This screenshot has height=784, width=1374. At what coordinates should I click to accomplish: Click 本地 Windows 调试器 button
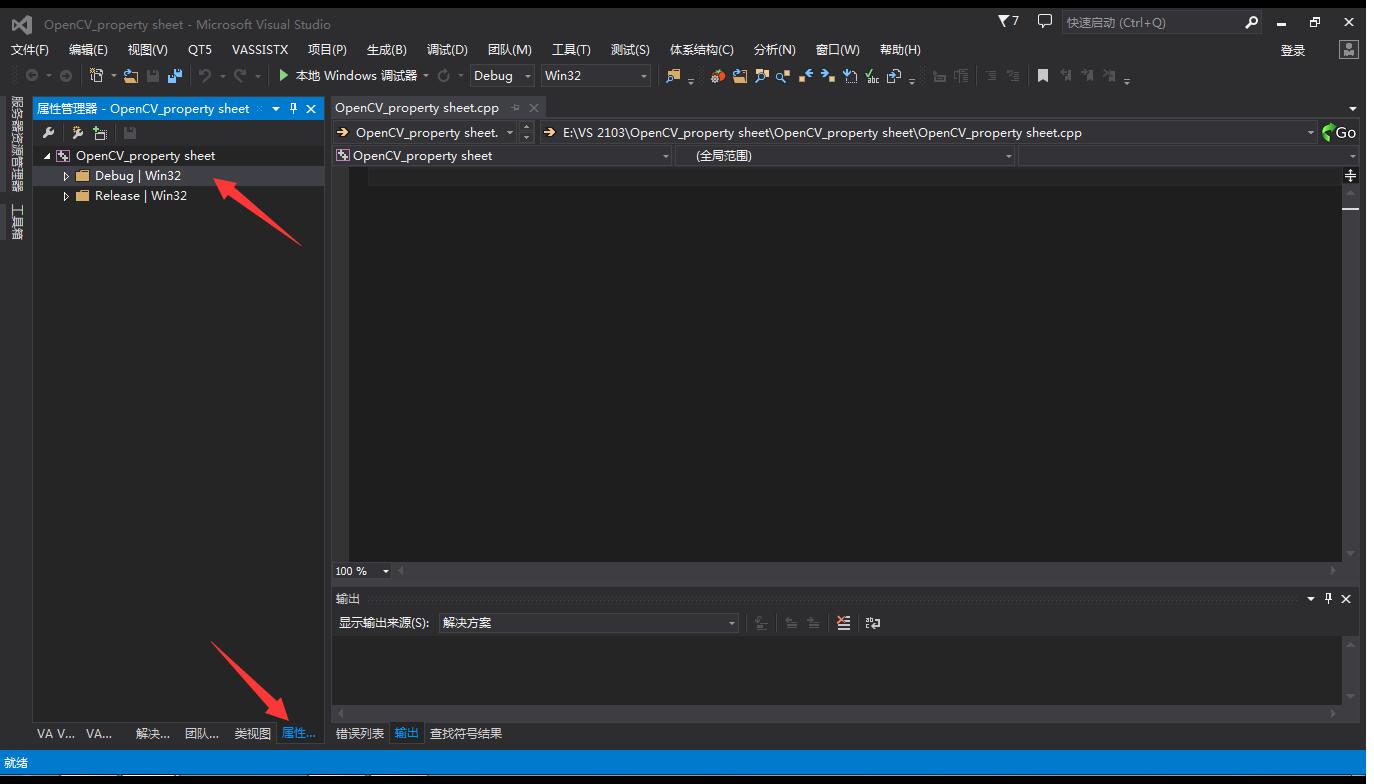[348, 75]
